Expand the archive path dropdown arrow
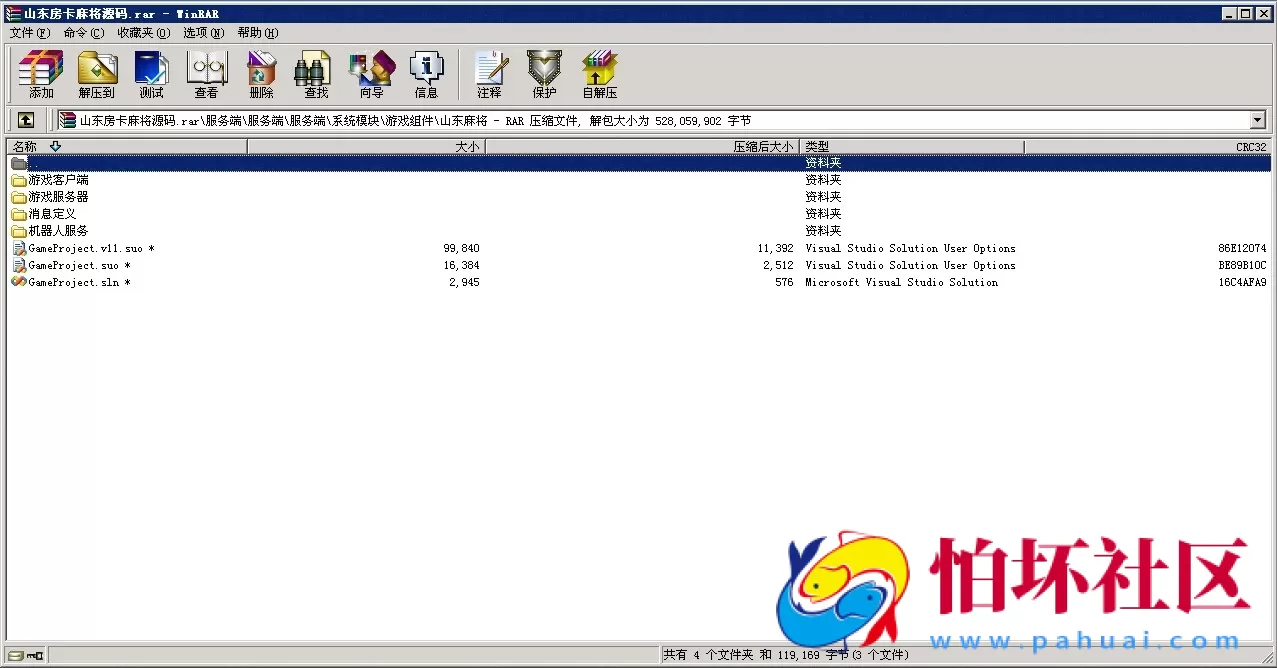 point(1257,120)
